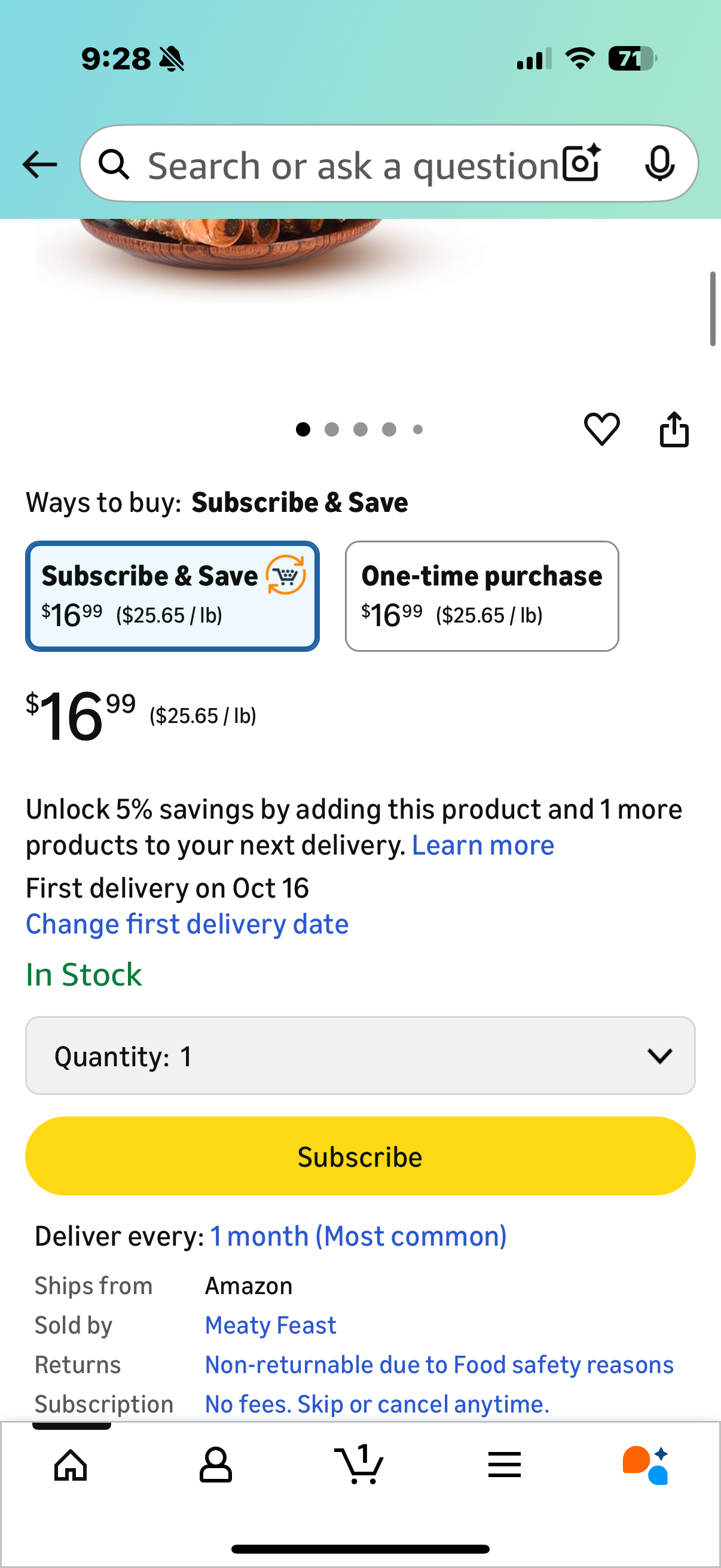Select One-time purchase option
The image size is (721, 1568).
point(482,596)
